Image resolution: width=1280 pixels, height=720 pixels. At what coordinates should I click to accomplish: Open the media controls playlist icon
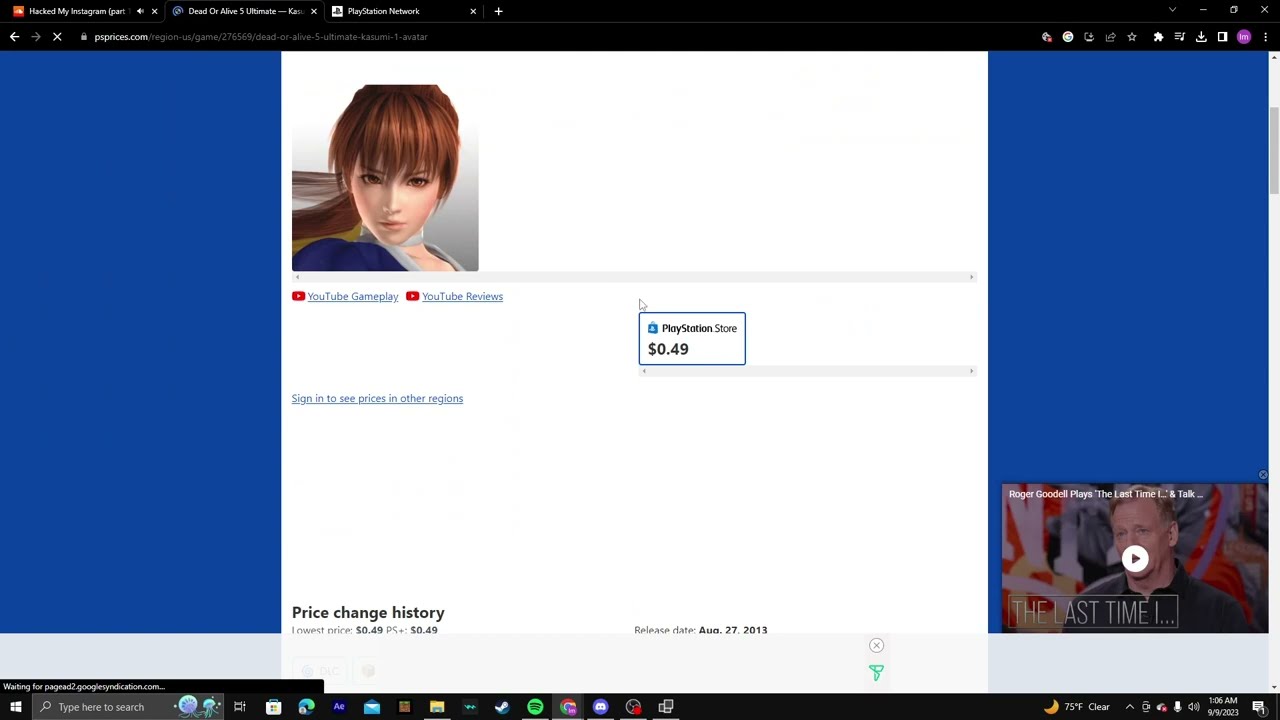(x=1180, y=37)
